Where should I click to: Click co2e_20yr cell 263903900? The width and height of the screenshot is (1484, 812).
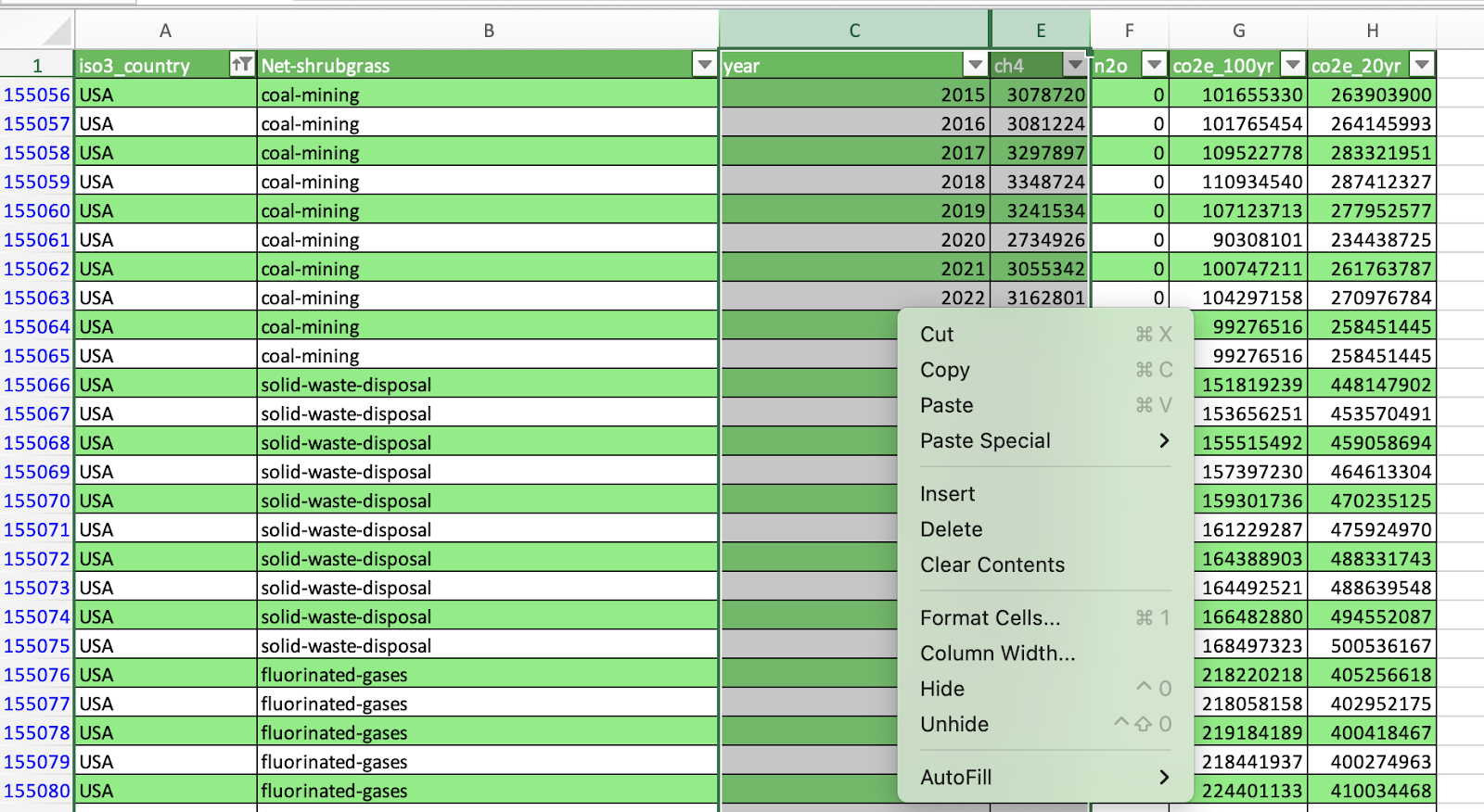coord(1372,95)
